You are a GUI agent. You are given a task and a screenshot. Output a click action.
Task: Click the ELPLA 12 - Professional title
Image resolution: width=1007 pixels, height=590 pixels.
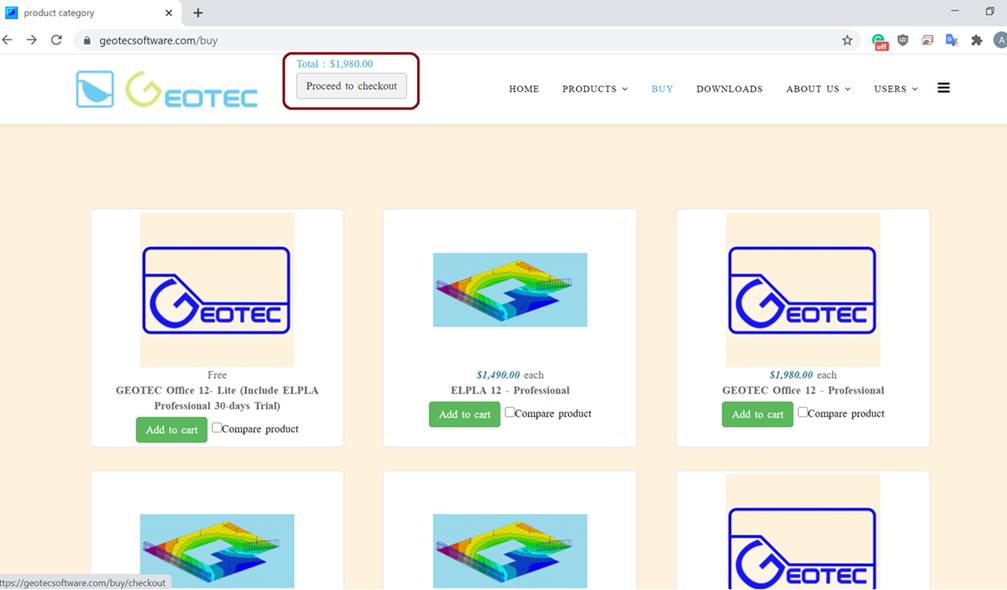(510, 390)
